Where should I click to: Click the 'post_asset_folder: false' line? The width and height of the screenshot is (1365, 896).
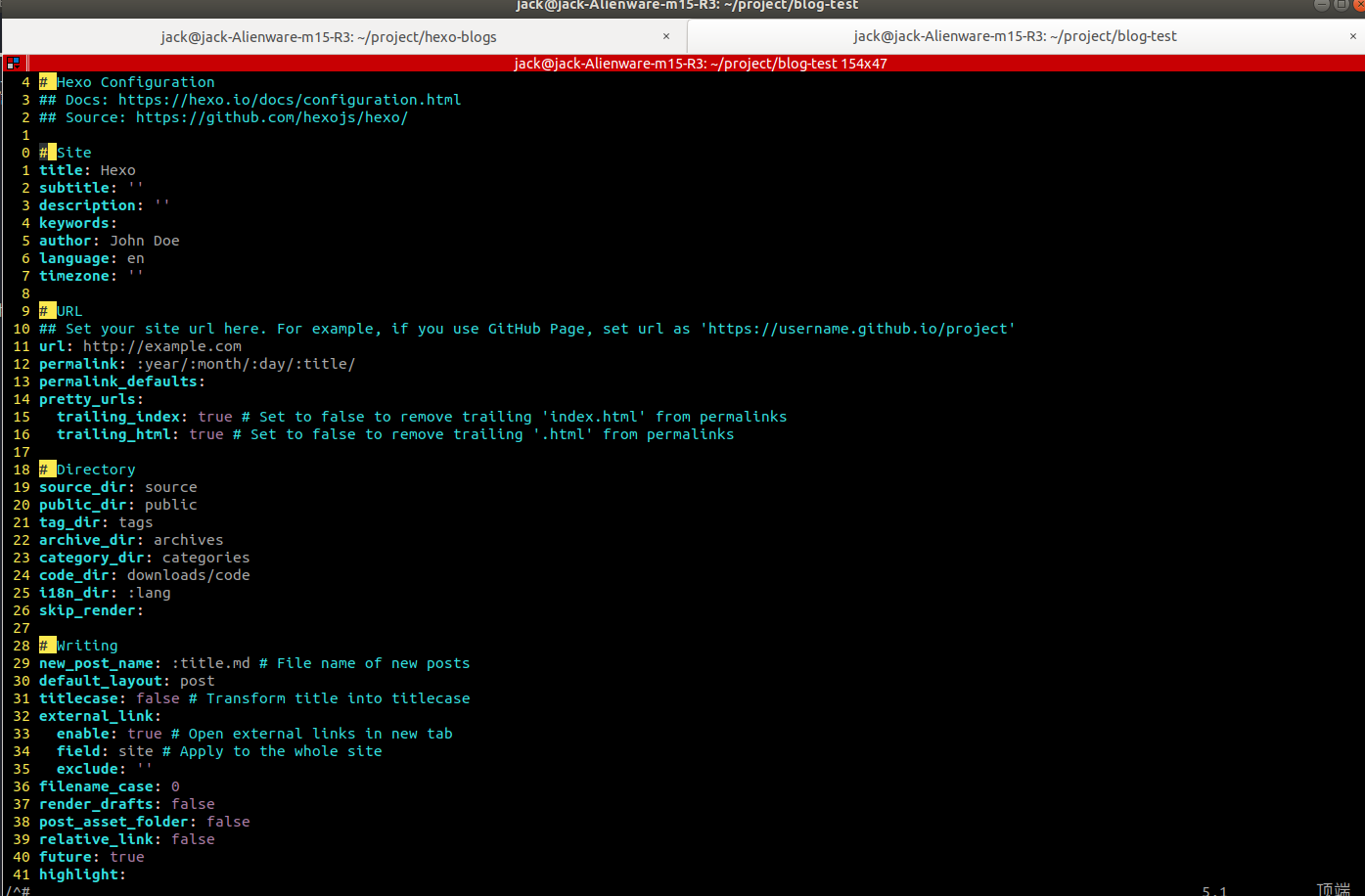click(145, 822)
